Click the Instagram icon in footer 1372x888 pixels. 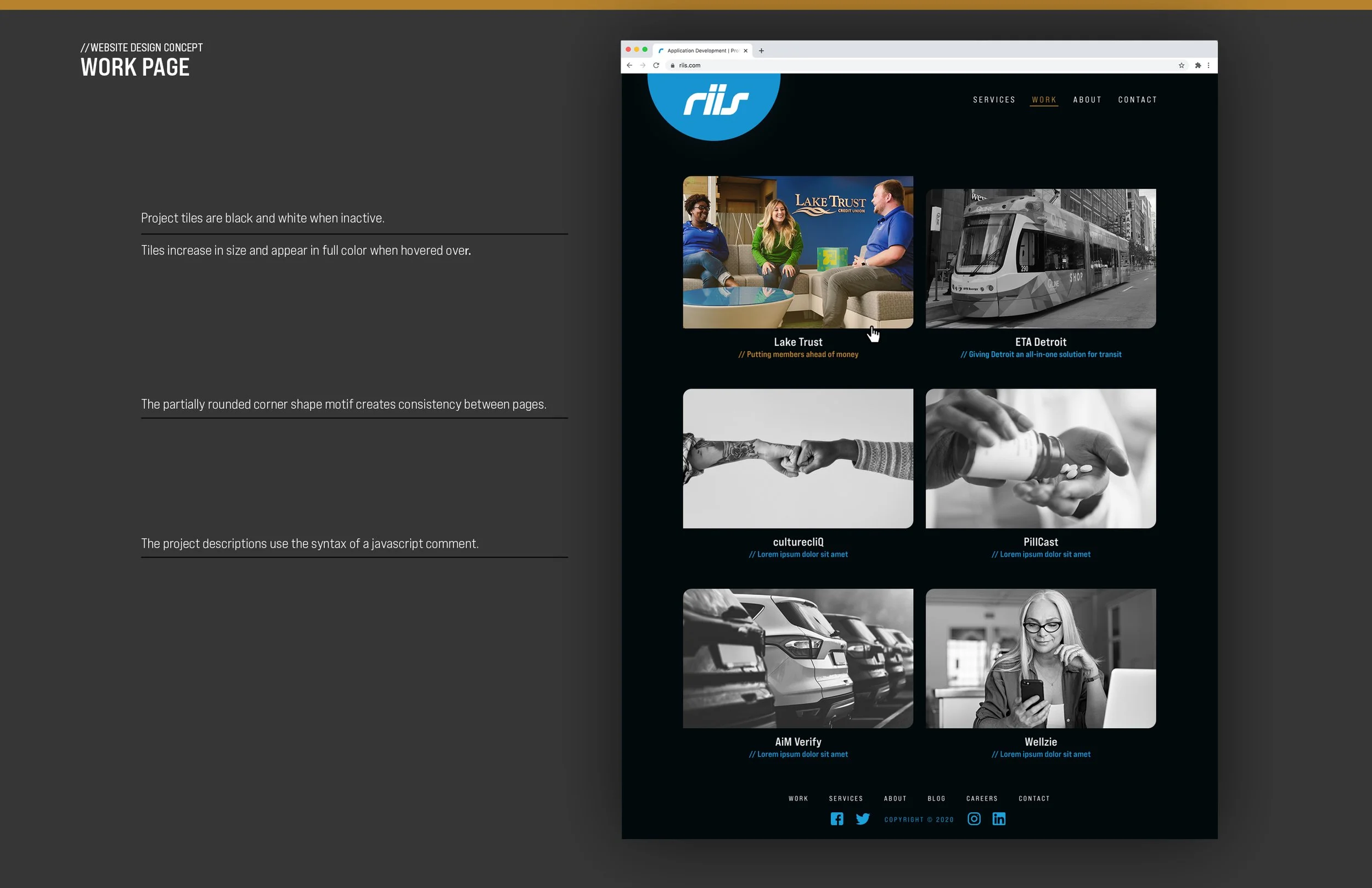[974, 819]
